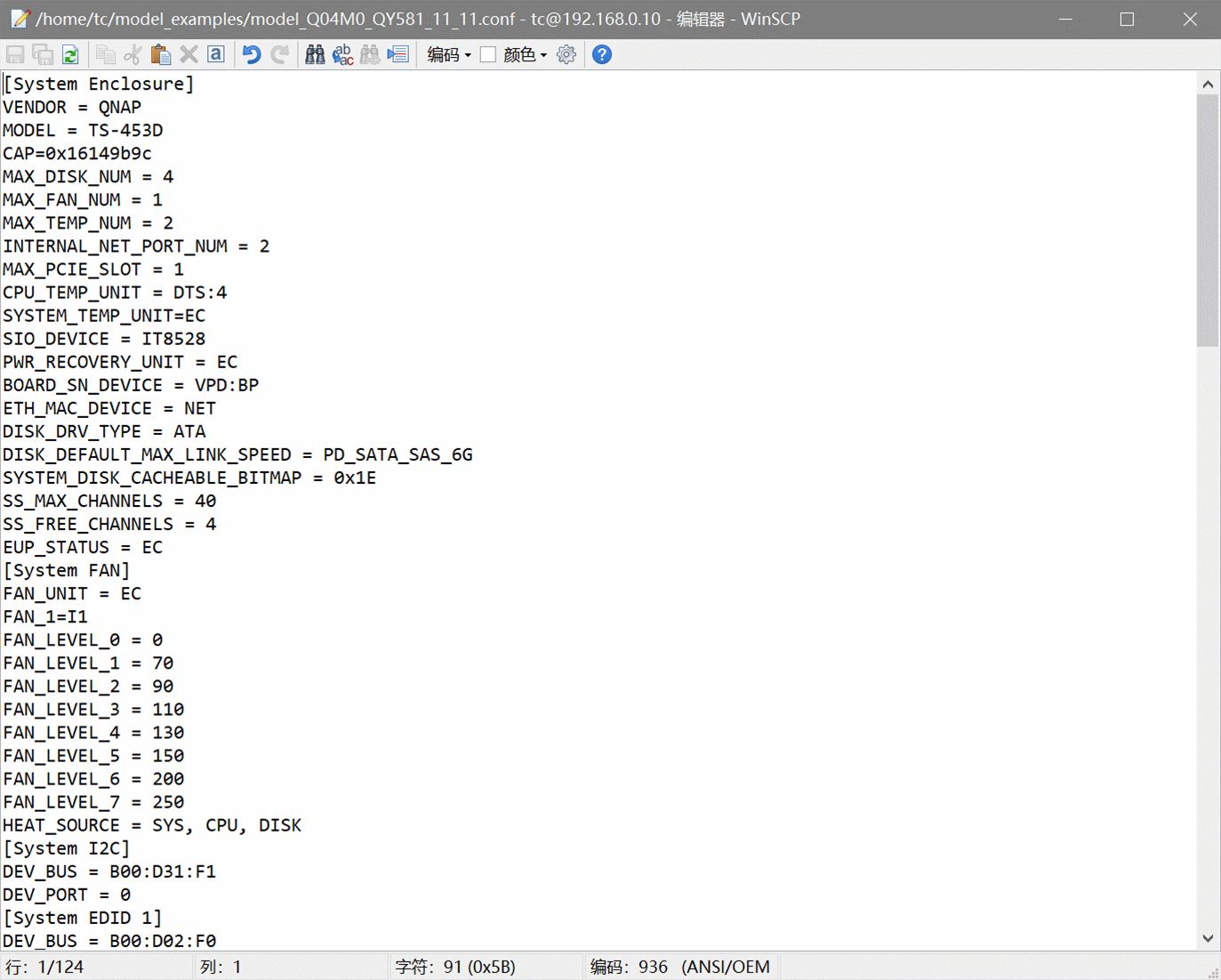Click status bar encoding '编码: 936 (ANSI/OEM'
The width and height of the screenshot is (1221, 980).
(680, 967)
